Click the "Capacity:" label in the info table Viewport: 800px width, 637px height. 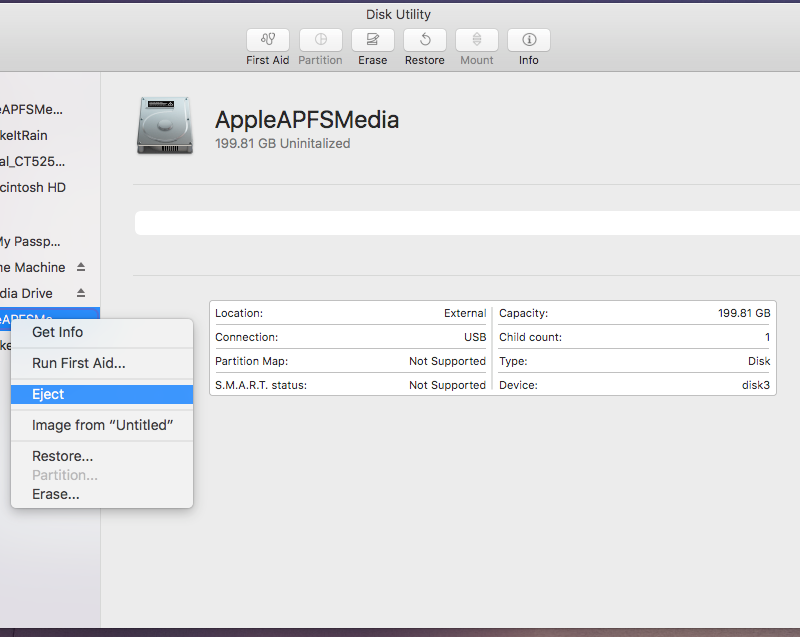(523, 313)
